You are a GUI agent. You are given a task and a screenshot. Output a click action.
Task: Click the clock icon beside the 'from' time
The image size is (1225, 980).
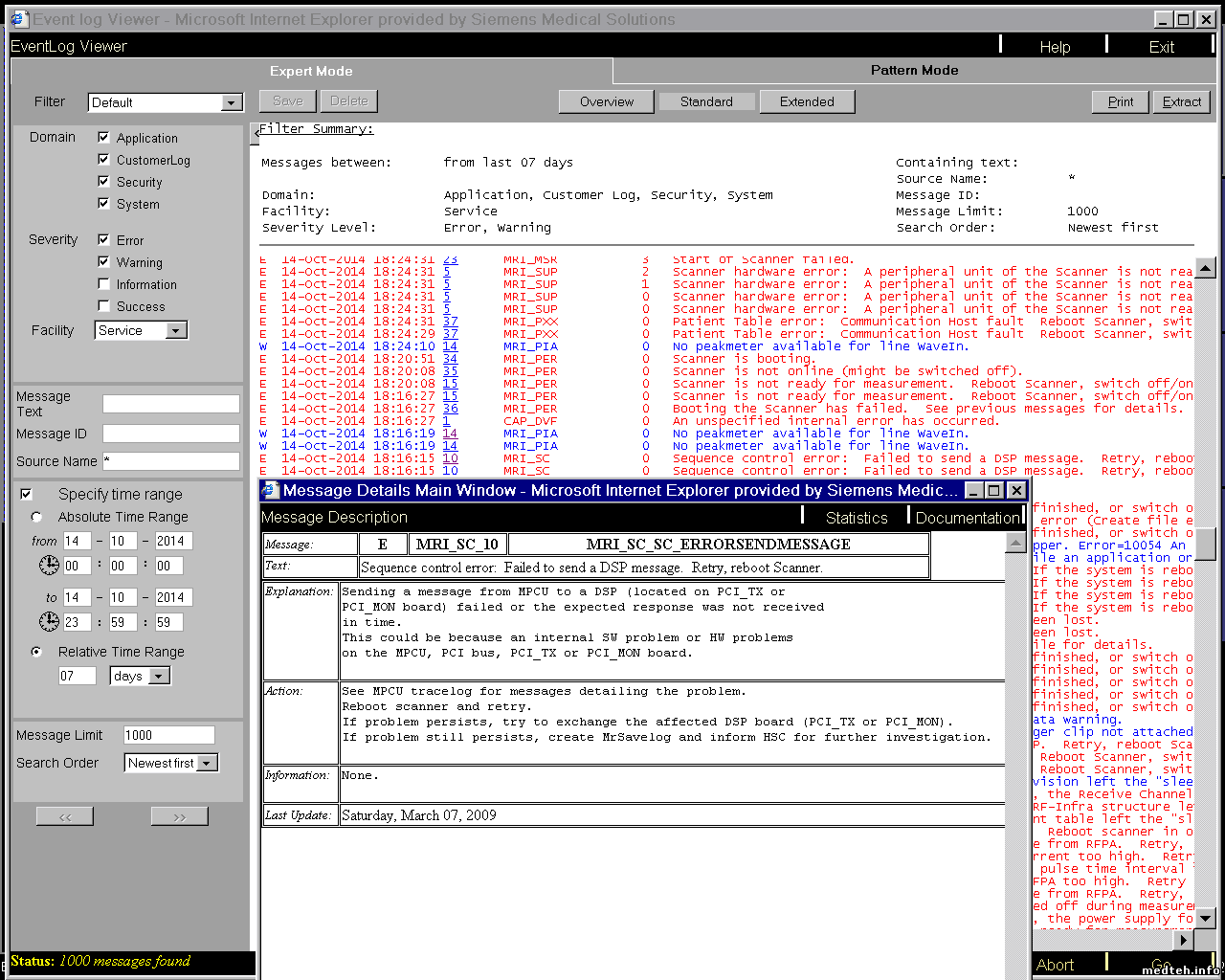[49, 566]
